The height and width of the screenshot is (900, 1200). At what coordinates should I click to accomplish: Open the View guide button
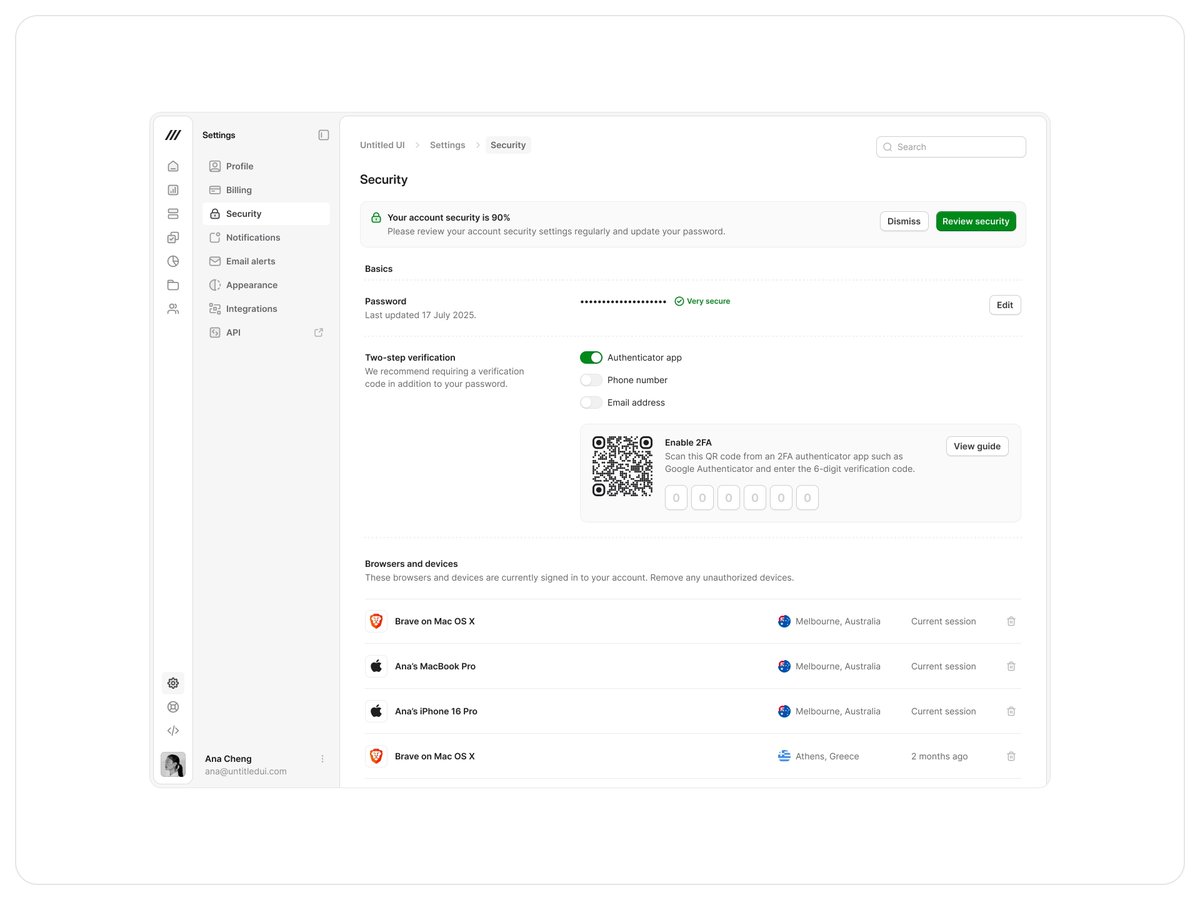click(x=977, y=447)
